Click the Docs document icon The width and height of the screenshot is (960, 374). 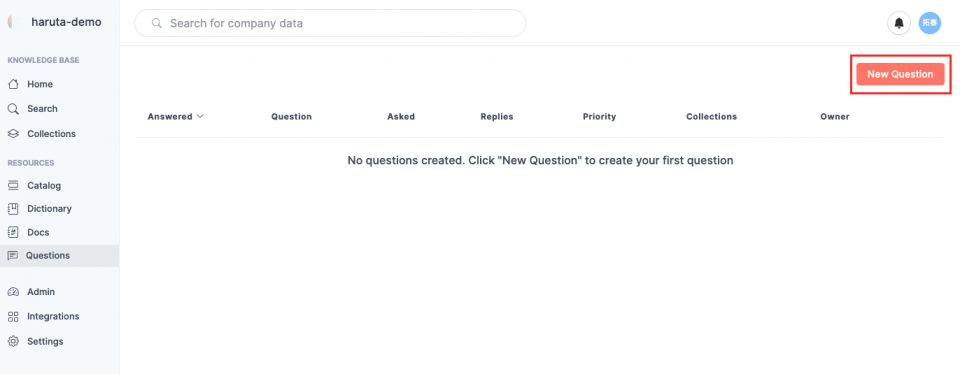13,233
